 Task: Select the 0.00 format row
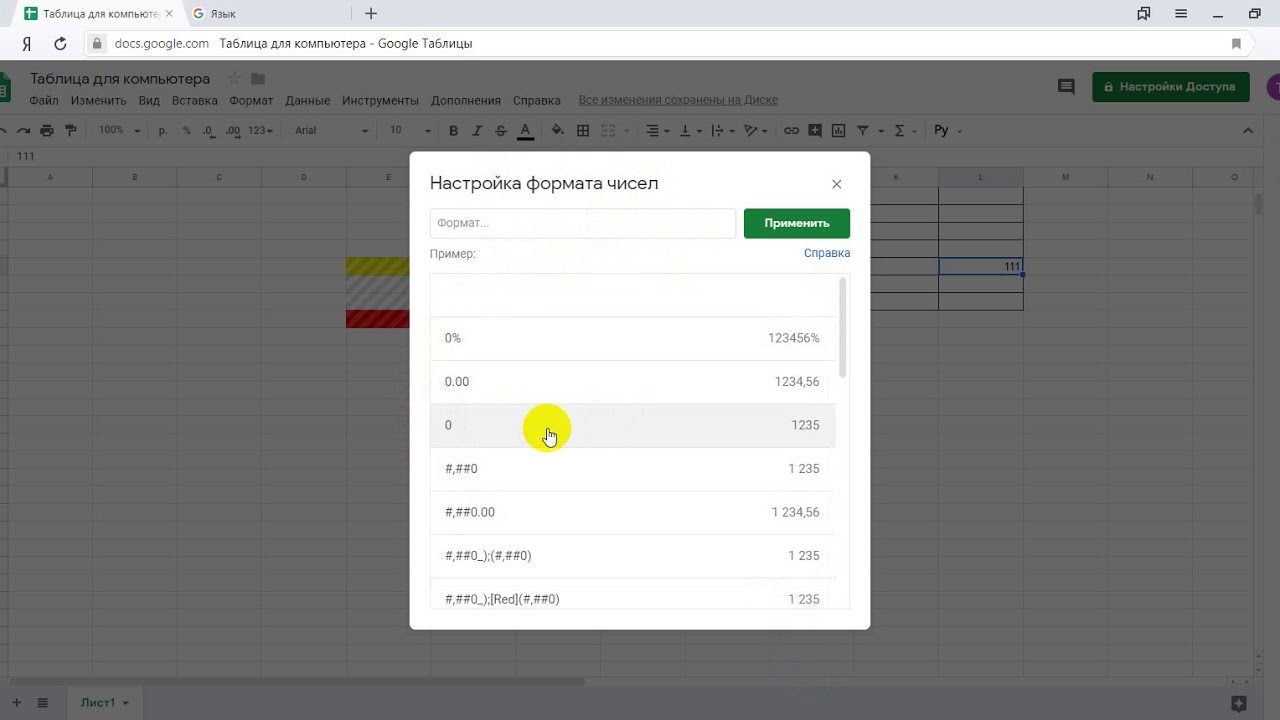click(632, 382)
